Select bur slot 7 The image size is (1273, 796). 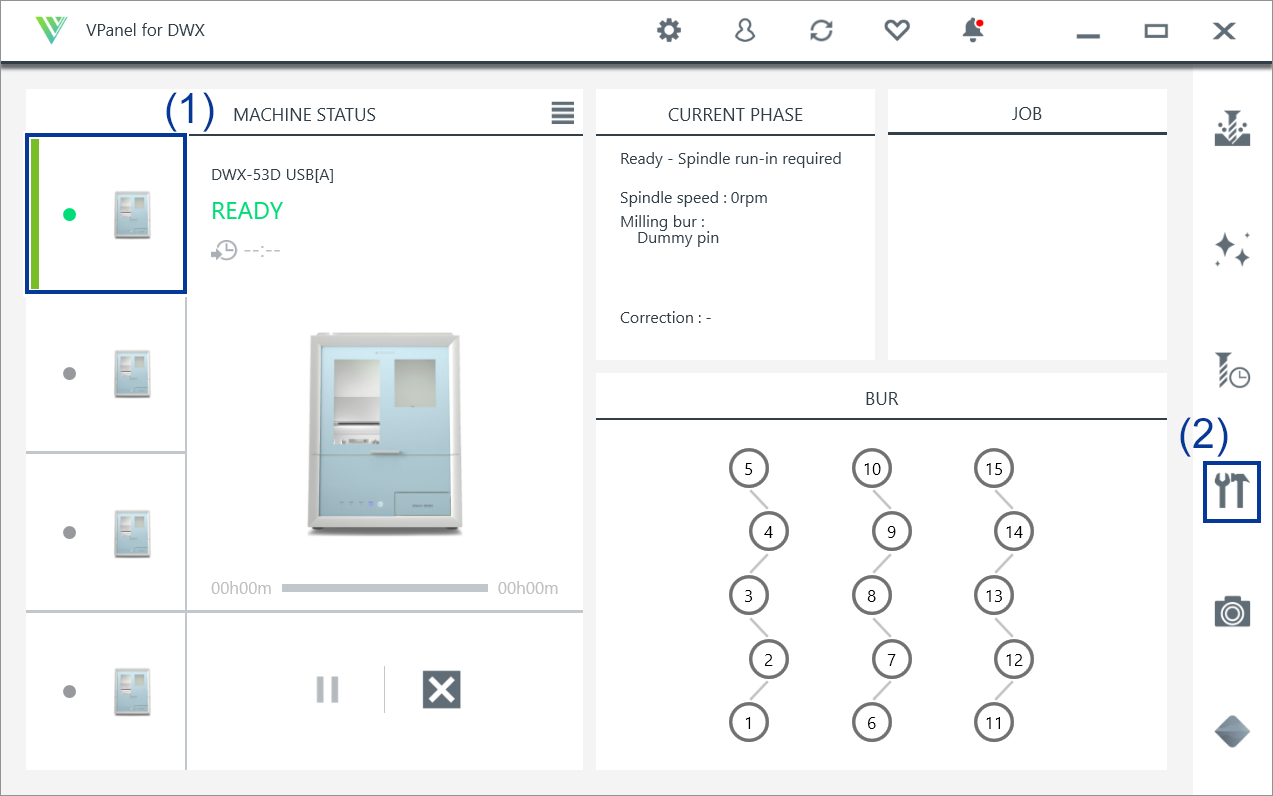892,659
